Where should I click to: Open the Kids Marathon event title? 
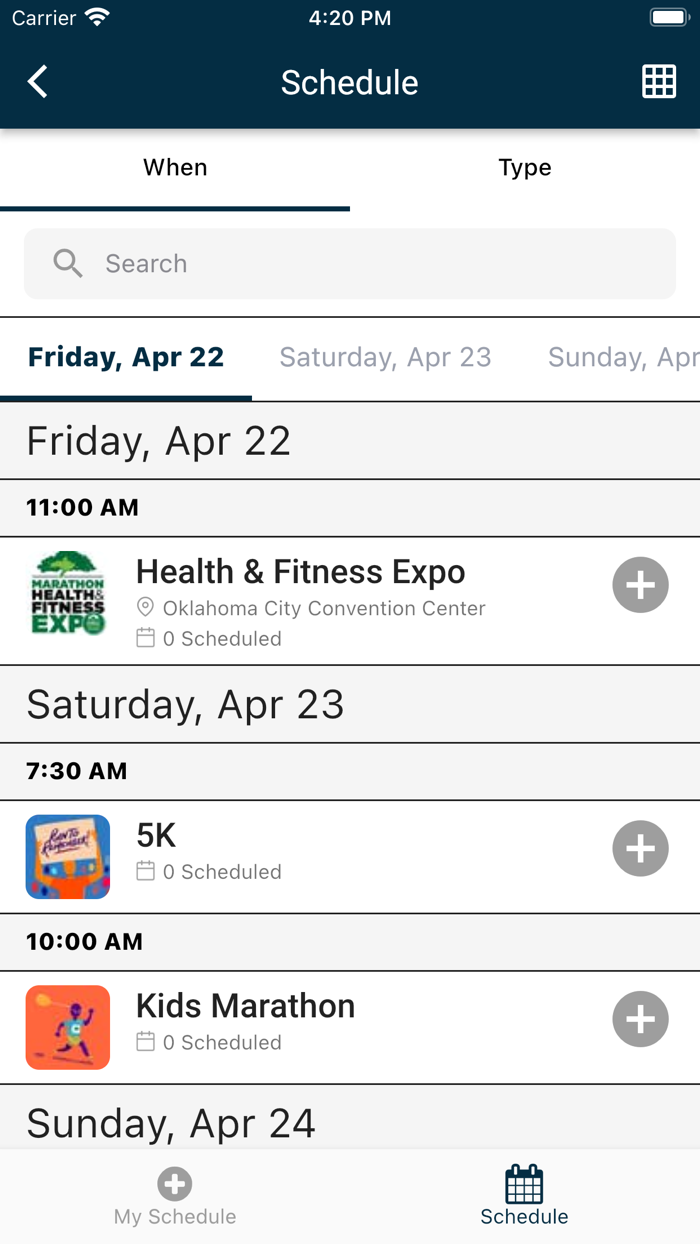click(x=245, y=1006)
